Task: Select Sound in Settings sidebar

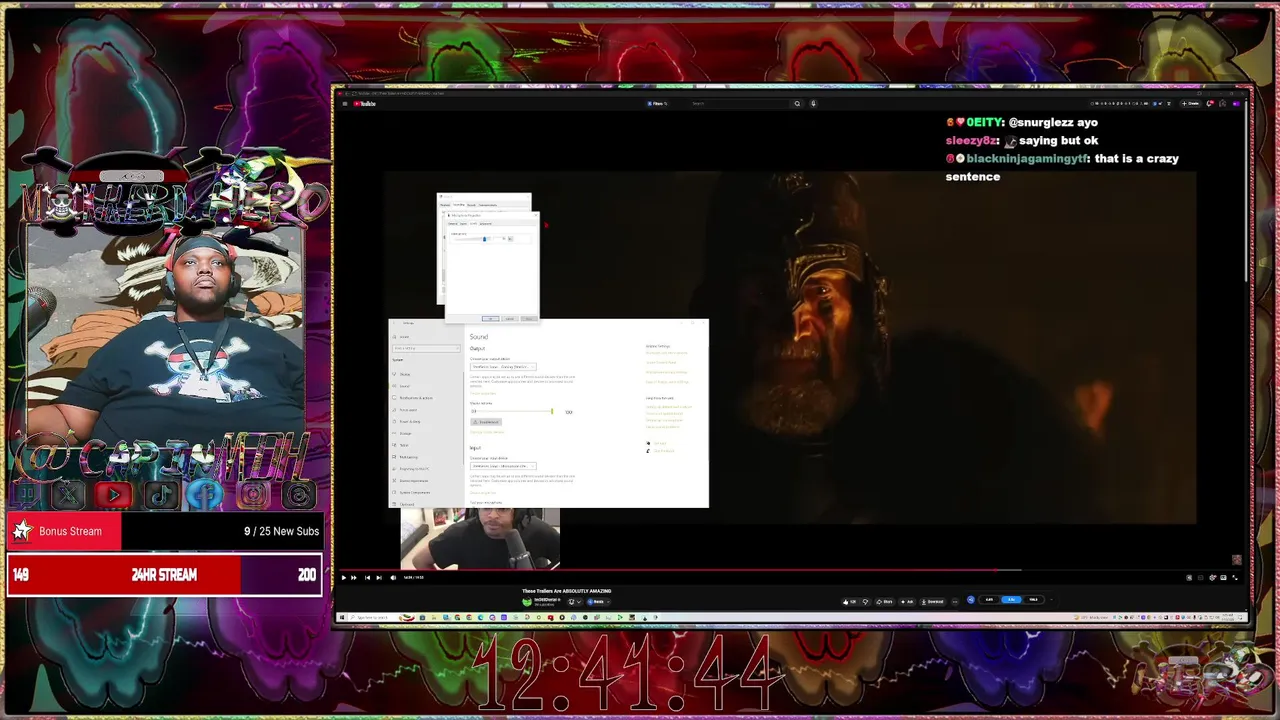Action: [404, 386]
